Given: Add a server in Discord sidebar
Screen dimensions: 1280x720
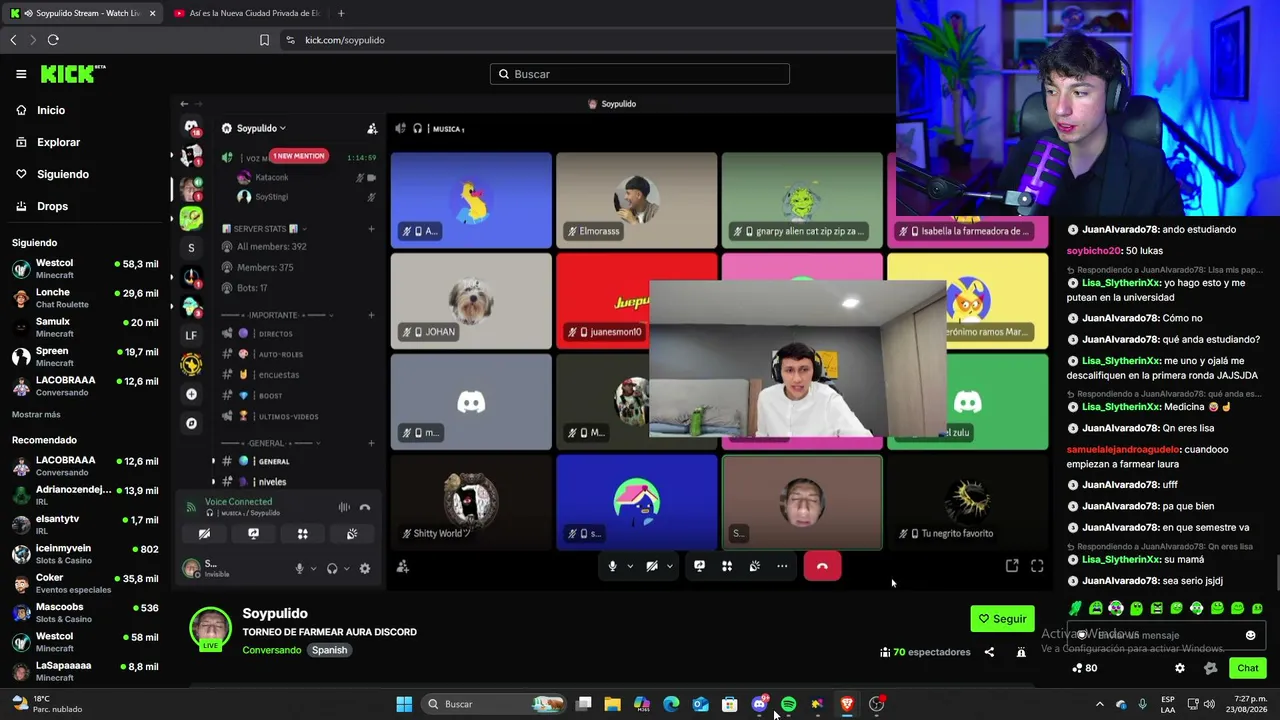Looking at the screenshot, I should [191, 394].
